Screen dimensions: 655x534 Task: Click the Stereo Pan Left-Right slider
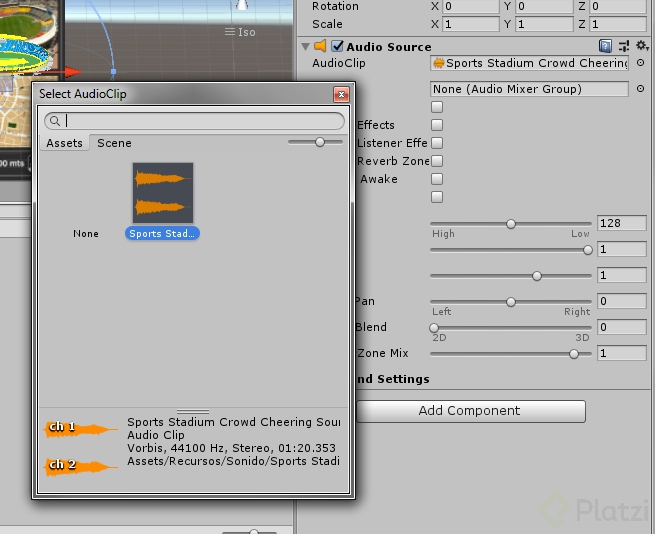click(510, 302)
